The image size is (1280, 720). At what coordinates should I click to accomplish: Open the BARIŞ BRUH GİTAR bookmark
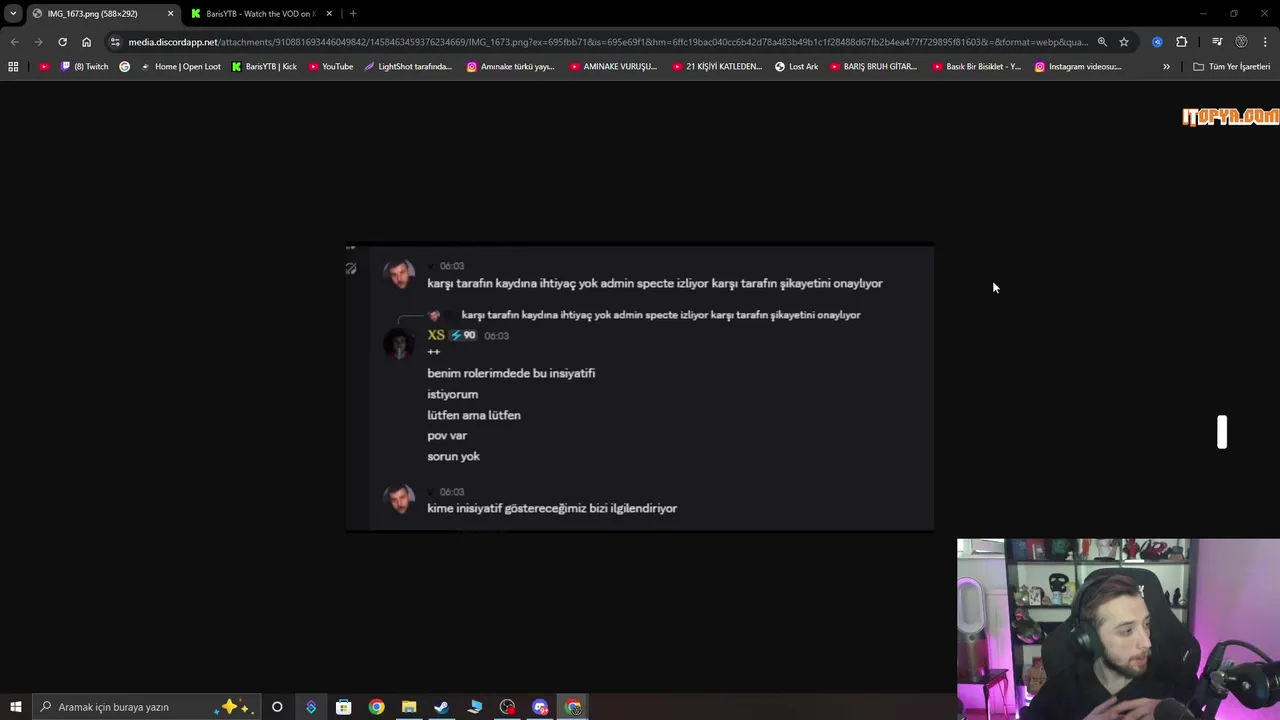pyautogui.click(x=873, y=67)
